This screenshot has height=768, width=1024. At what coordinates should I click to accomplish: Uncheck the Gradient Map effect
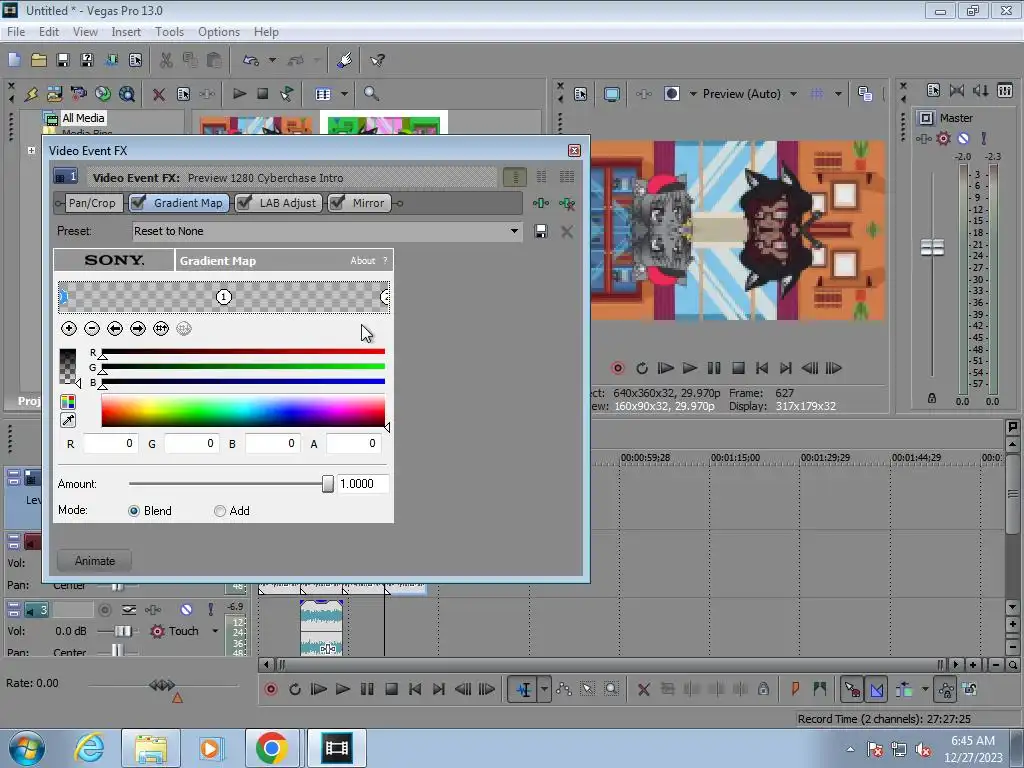[138, 203]
